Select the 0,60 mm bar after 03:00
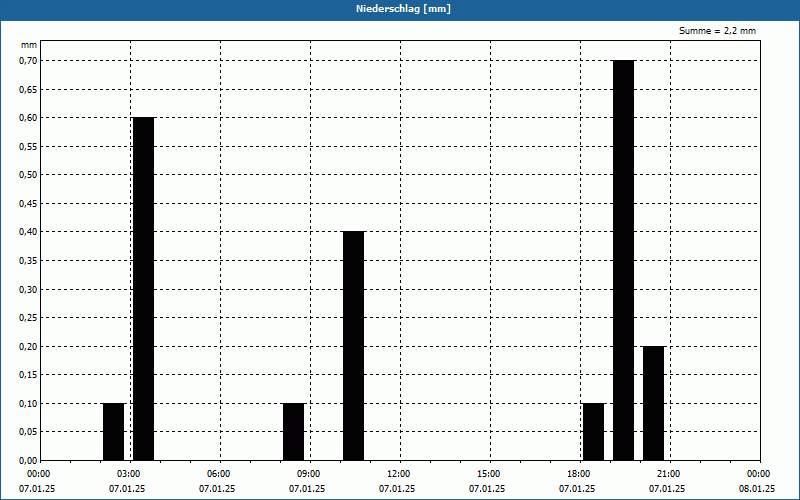 [143, 288]
